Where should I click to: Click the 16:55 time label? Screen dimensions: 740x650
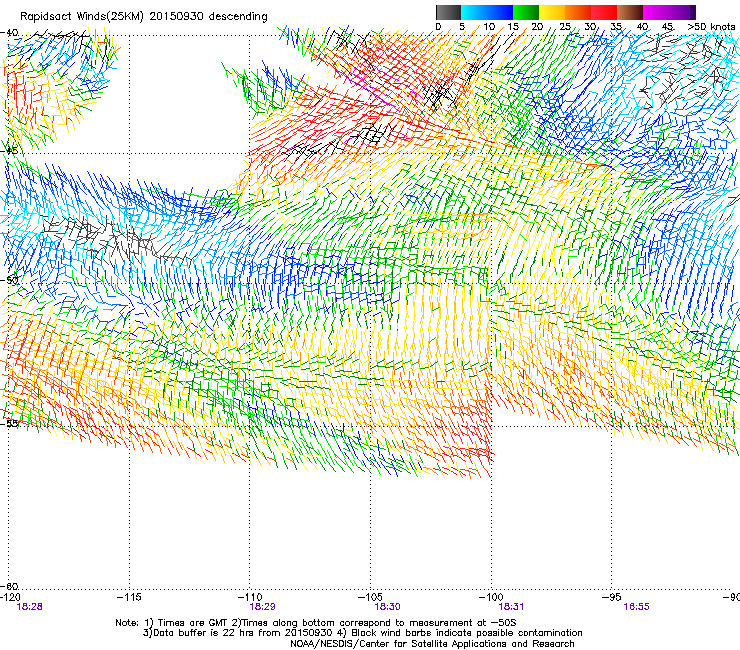[x=636, y=607]
